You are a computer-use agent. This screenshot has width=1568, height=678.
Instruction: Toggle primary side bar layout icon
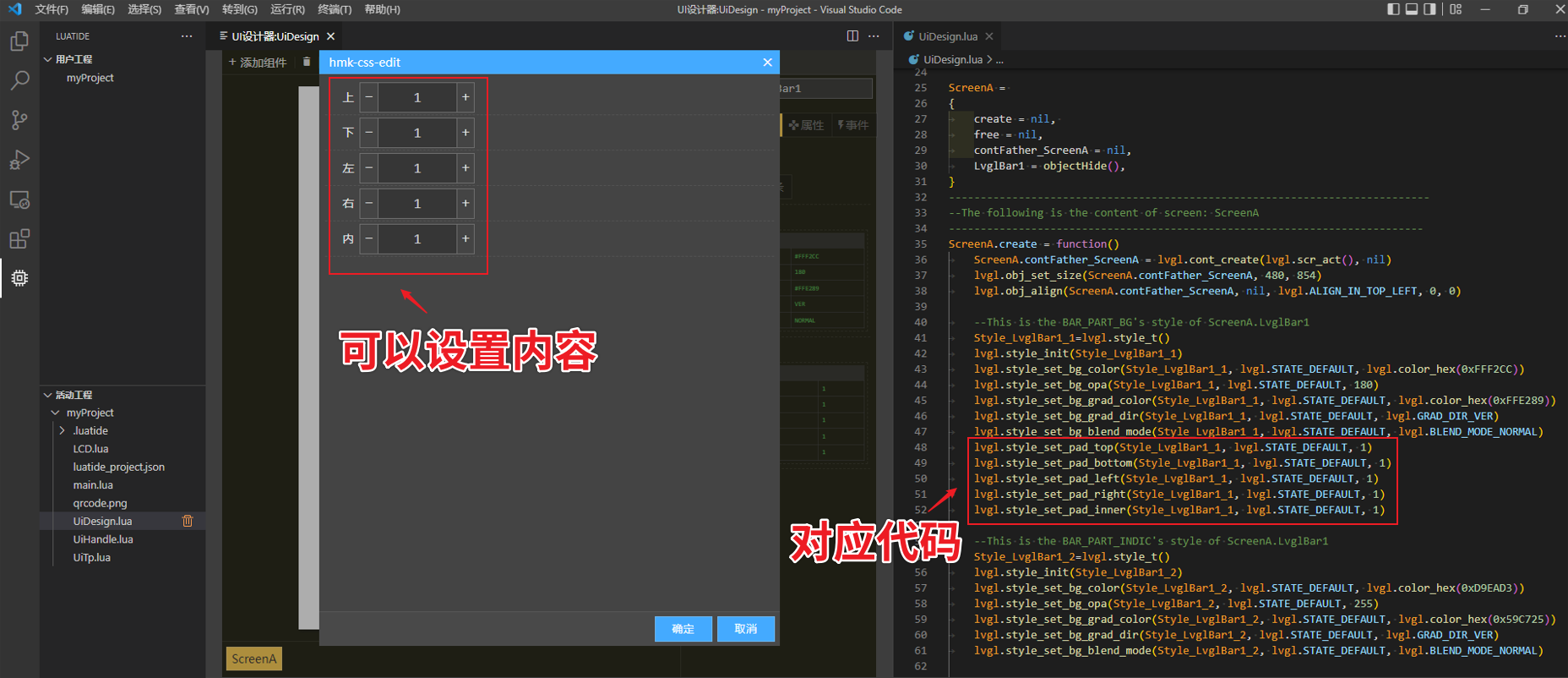click(1394, 9)
